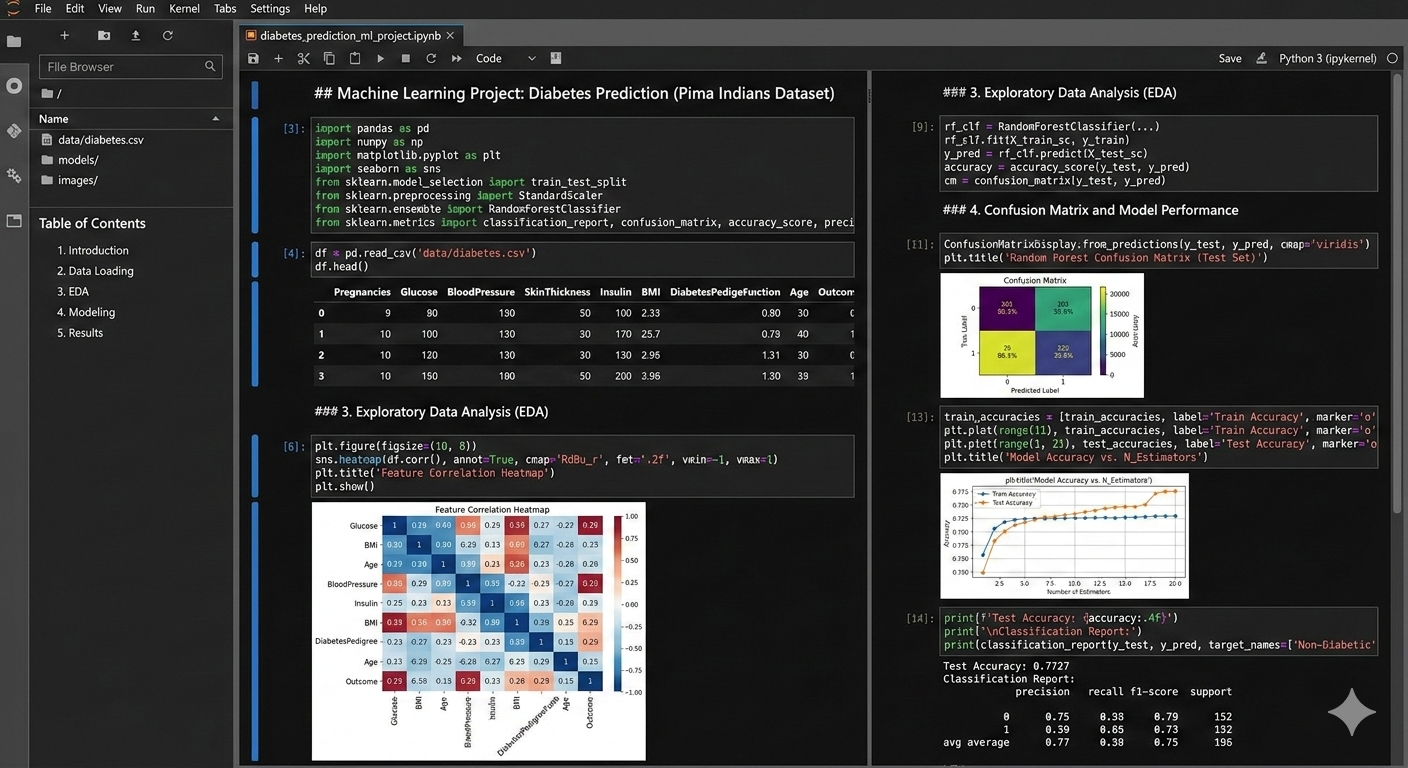Click the upload files icon in file browser

click(x=136, y=36)
